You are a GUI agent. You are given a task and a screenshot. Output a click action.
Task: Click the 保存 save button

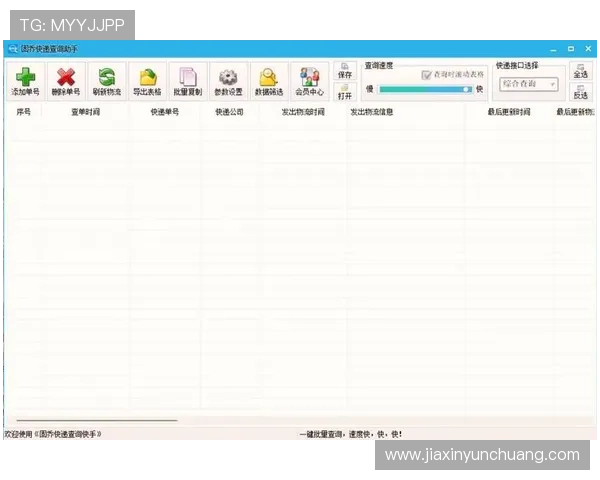coord(345,71)
